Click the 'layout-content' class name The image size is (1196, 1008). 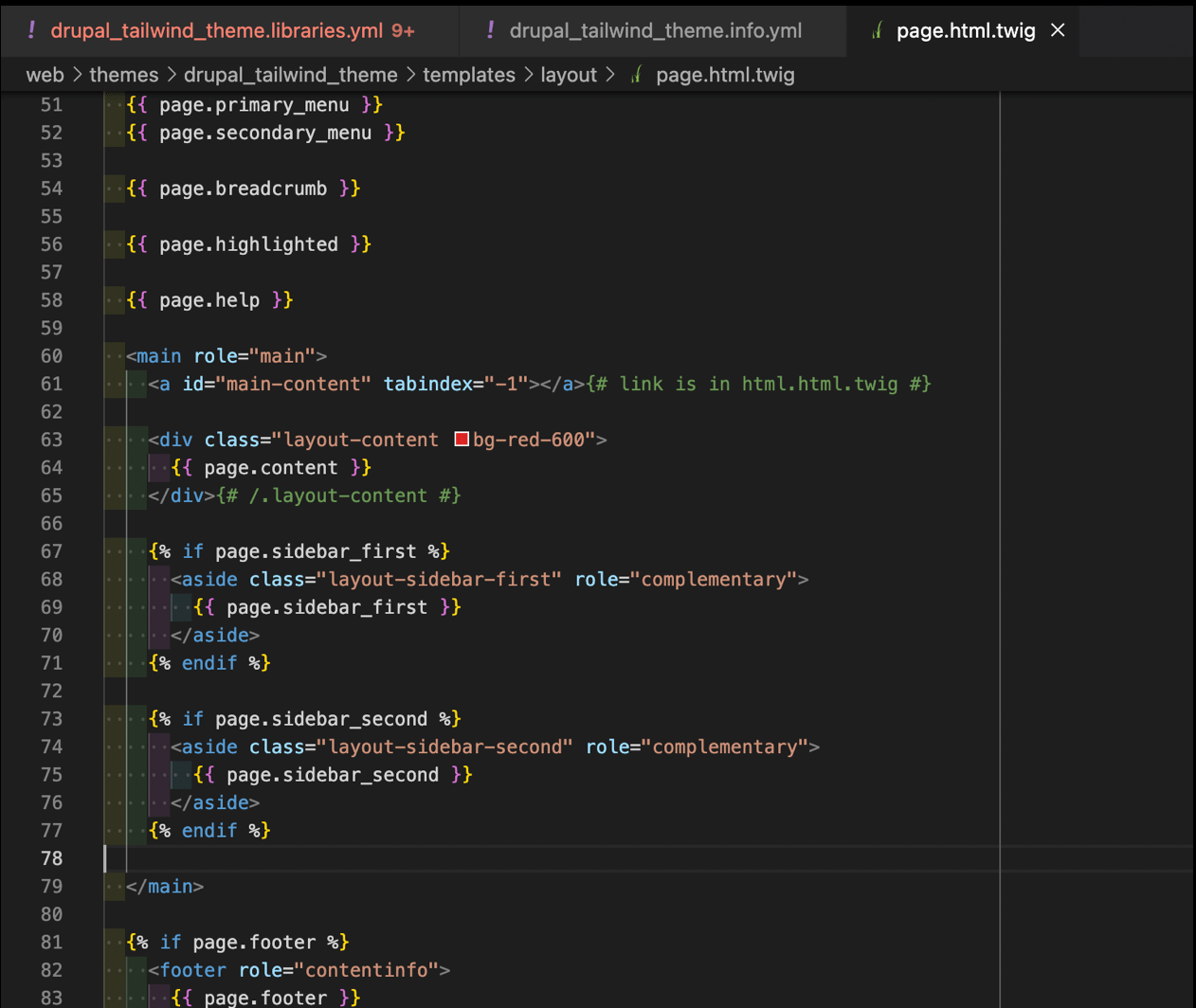tap(361, 440)
